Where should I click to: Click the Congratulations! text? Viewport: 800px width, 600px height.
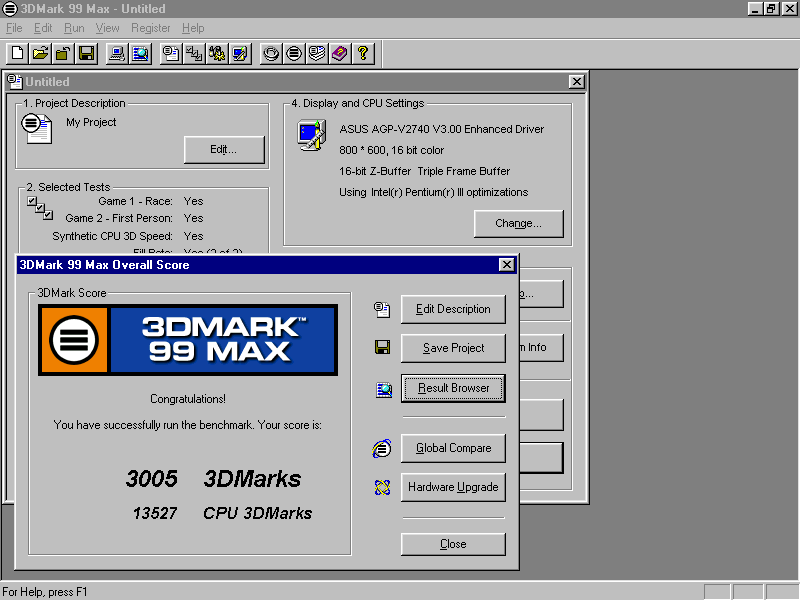(x=188, y=399)
